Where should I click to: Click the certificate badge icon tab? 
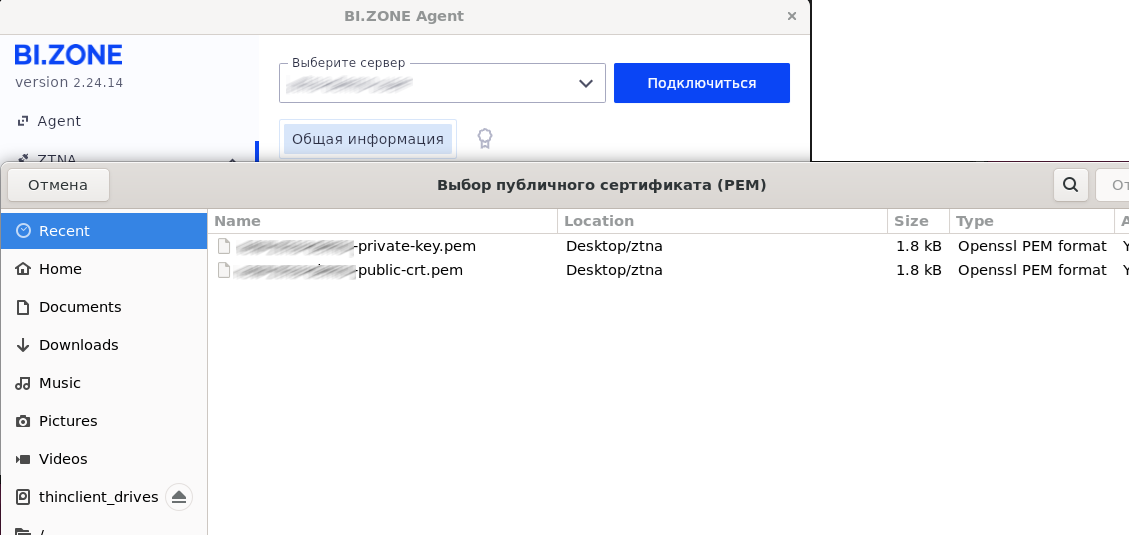(485, 138)
